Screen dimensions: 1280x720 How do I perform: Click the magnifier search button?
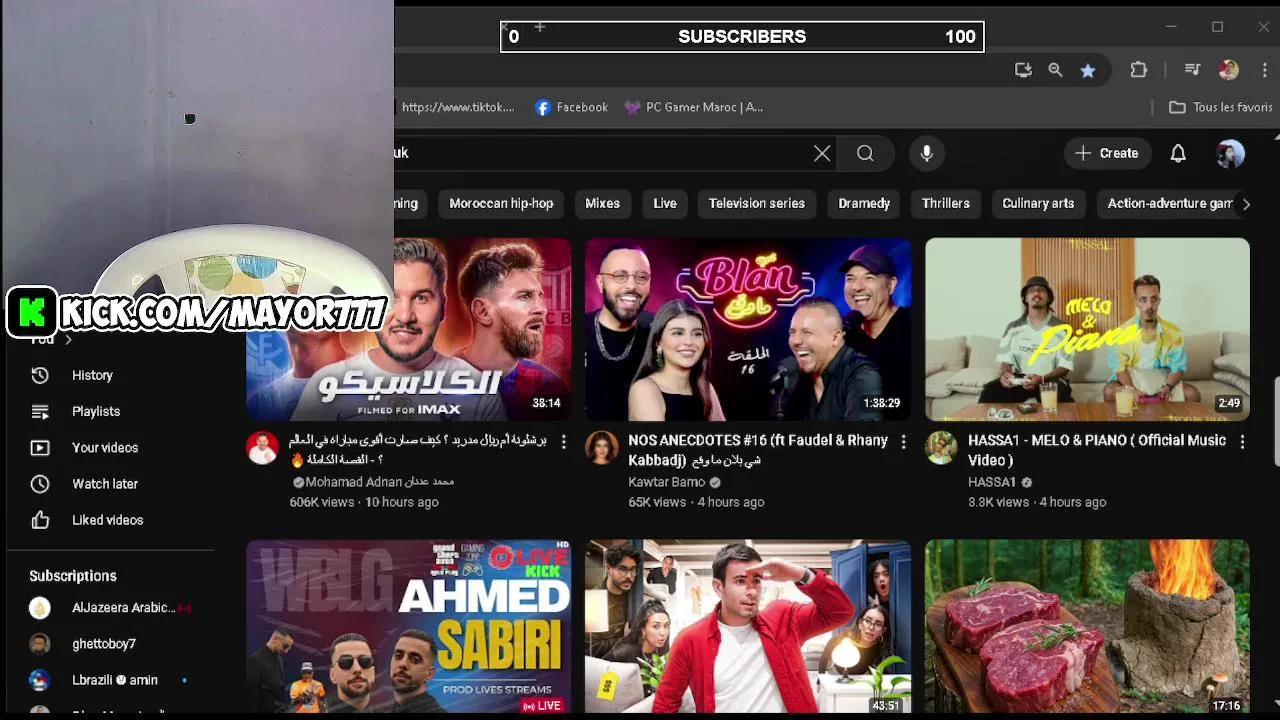[x=865, y=153]
